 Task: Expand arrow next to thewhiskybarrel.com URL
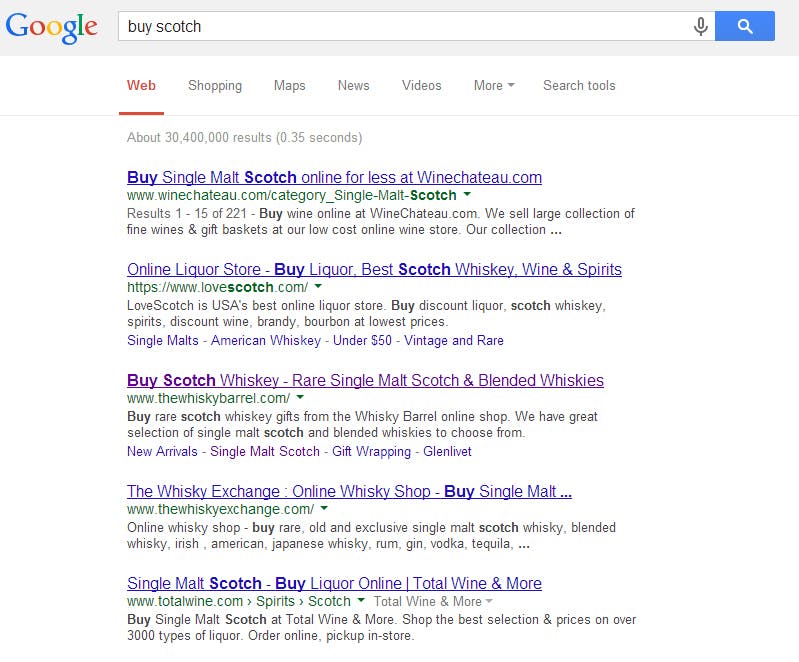(300, 397)
